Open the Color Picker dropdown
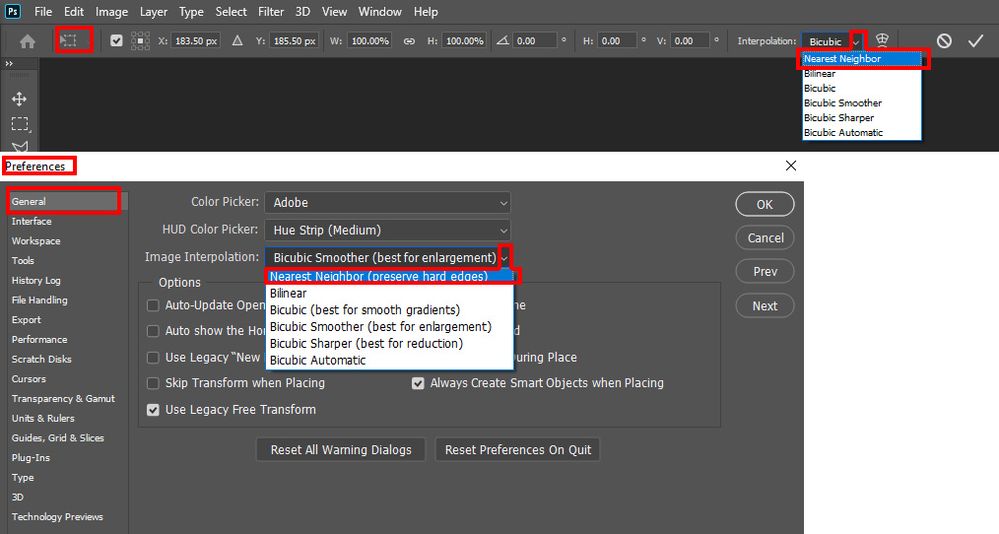 pyautogui.click(x=387, y=203)
